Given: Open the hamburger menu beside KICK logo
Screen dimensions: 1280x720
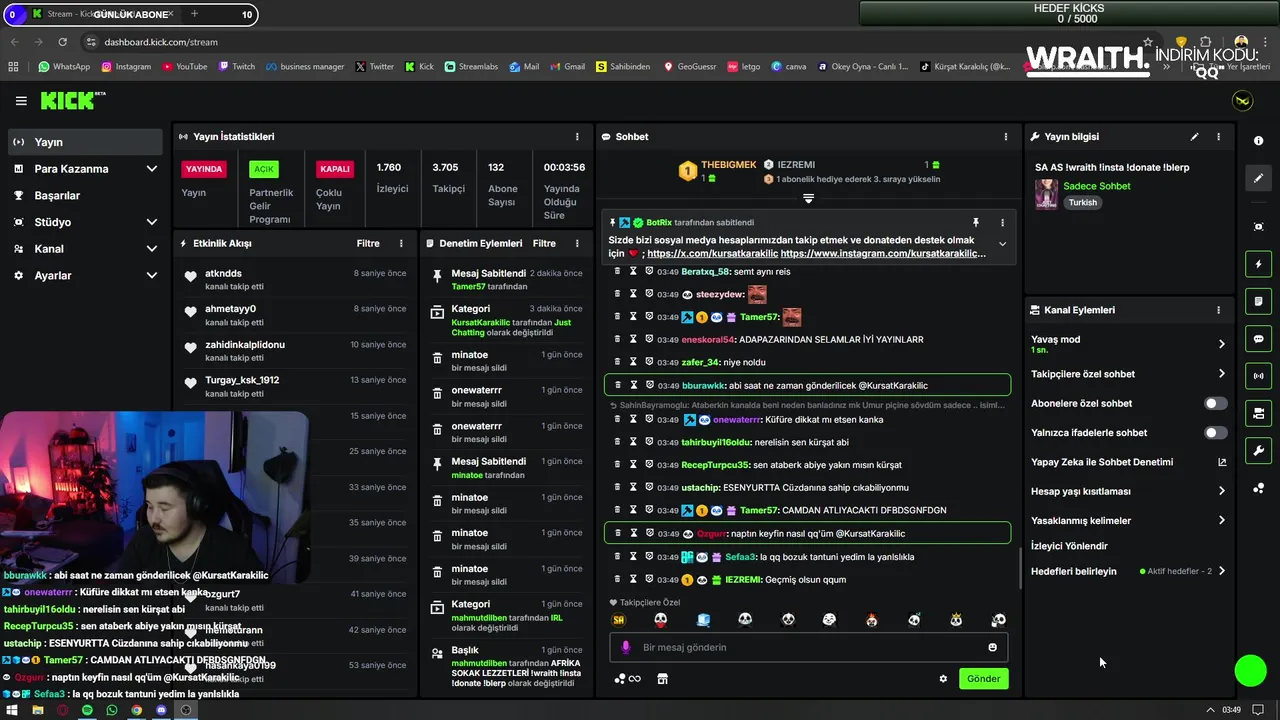Looking at the screenshot, I should click(x=21, y=101).
